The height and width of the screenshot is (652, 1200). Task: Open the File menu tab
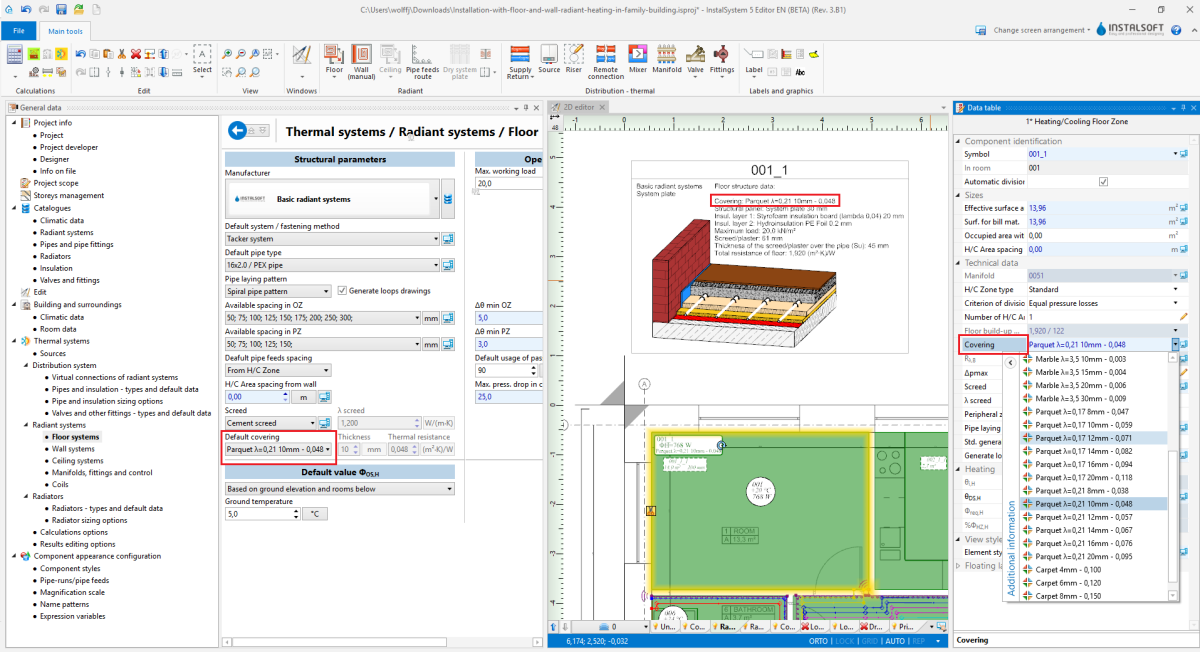pyautogui.click(x=19, y=32)
